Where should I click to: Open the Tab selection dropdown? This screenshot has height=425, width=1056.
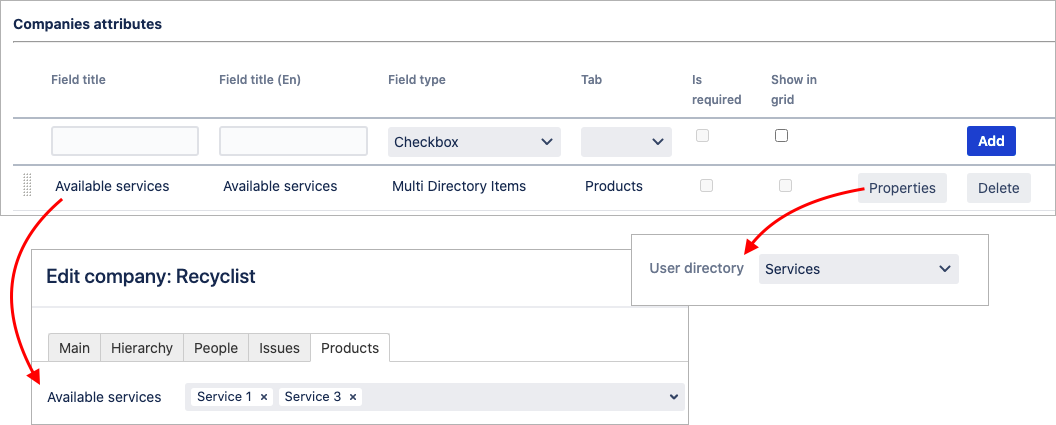(625, 142)
